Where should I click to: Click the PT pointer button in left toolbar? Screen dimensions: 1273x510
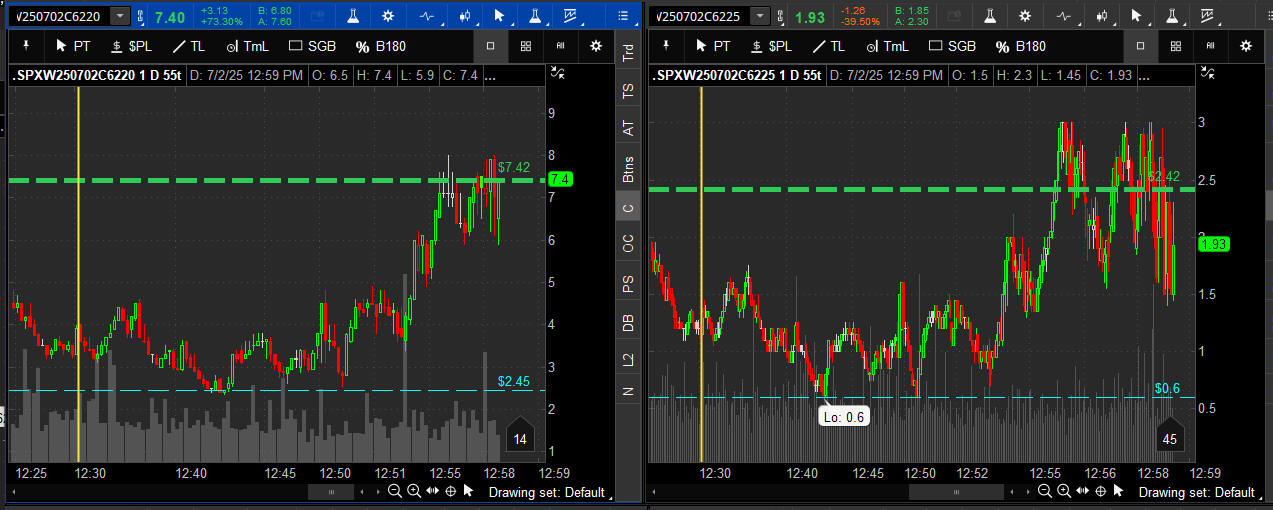[73, 46]
